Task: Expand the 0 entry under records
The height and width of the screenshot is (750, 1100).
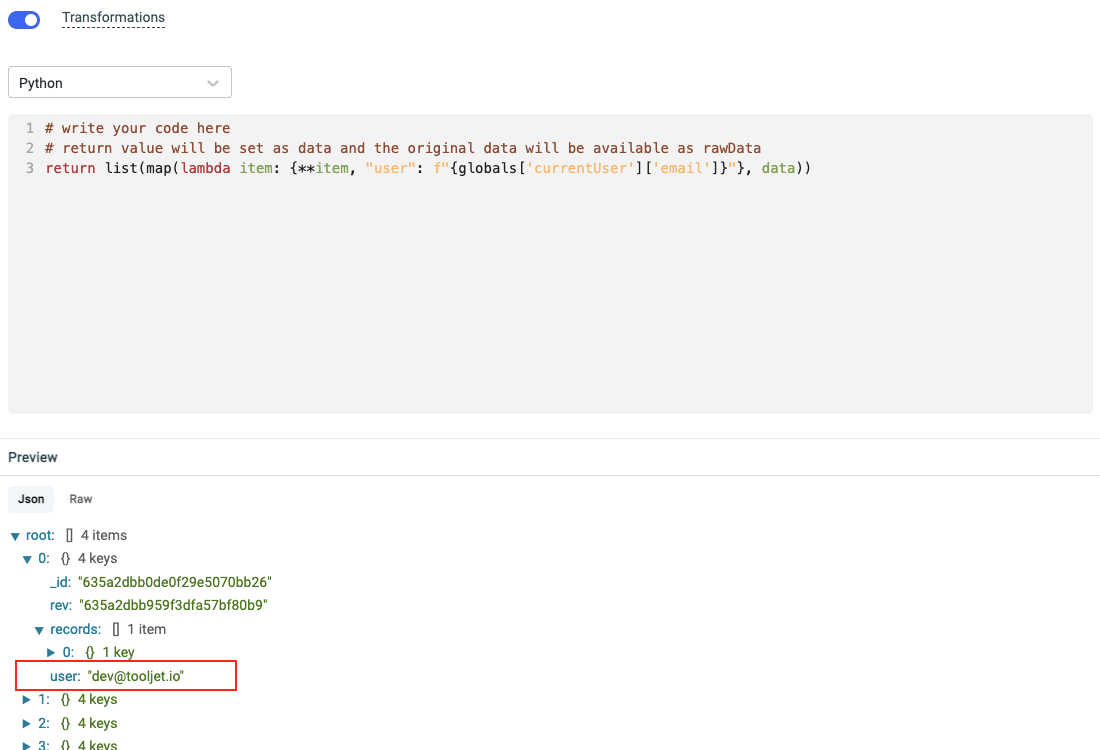Action: [x=52, y=653]
